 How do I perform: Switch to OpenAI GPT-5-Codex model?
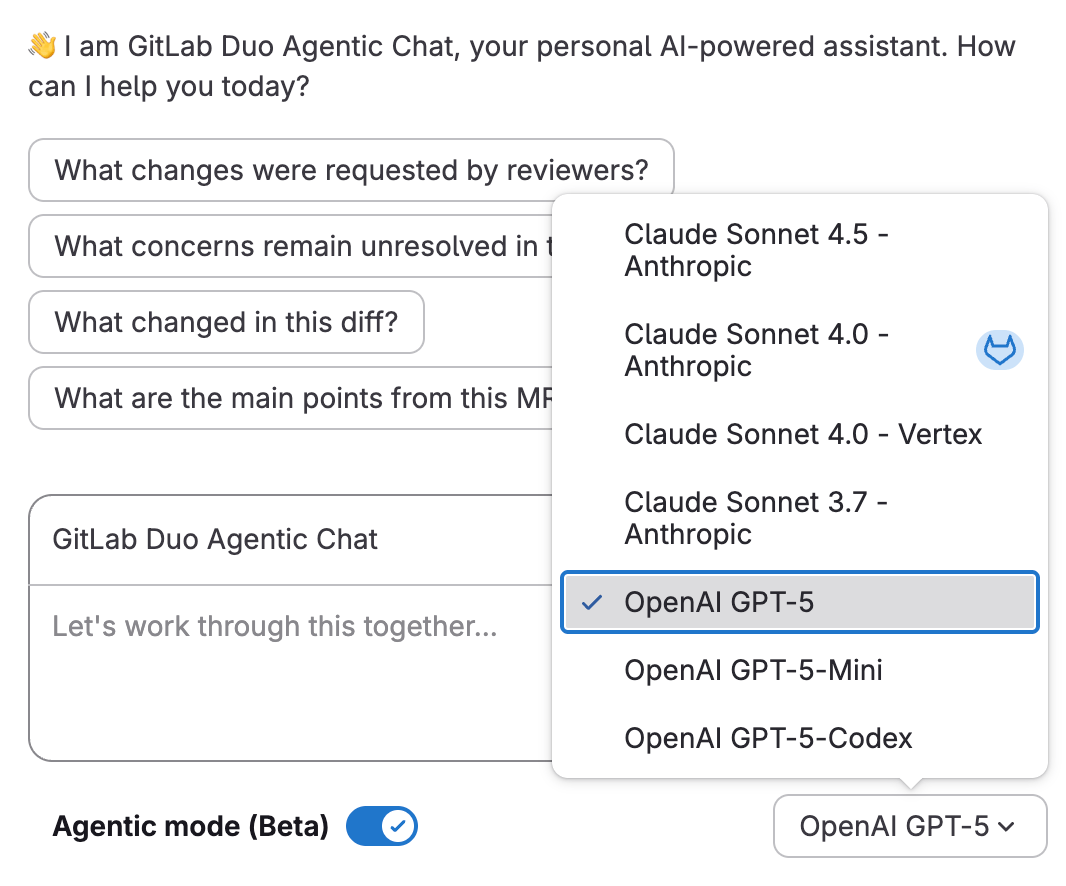pos(768,738)
